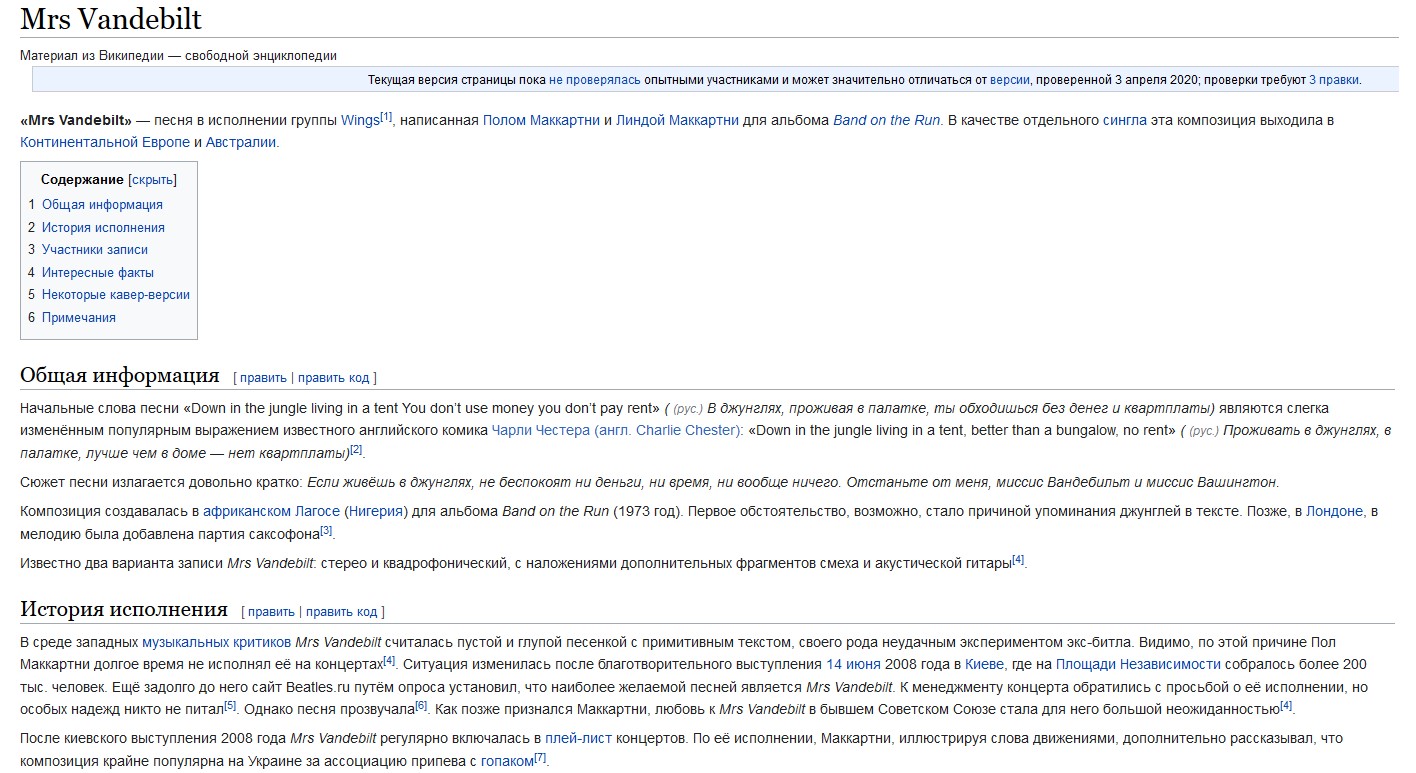Click footnote reference [7] after гопаком
This screenshot has height=773, width=1416.
[x=540, y=758]
